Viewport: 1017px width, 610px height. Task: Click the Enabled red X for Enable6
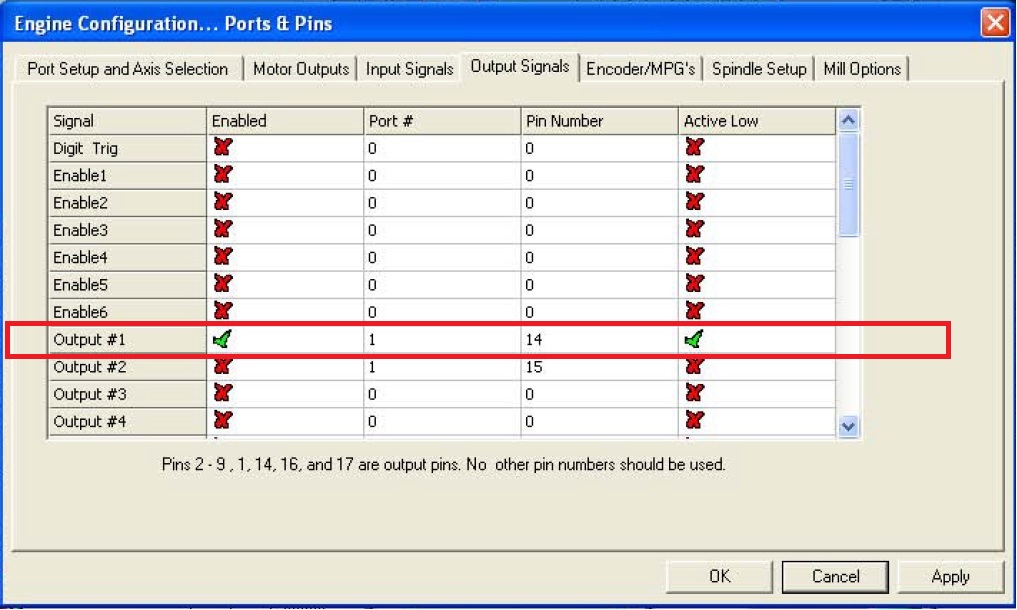click(222, 311)
